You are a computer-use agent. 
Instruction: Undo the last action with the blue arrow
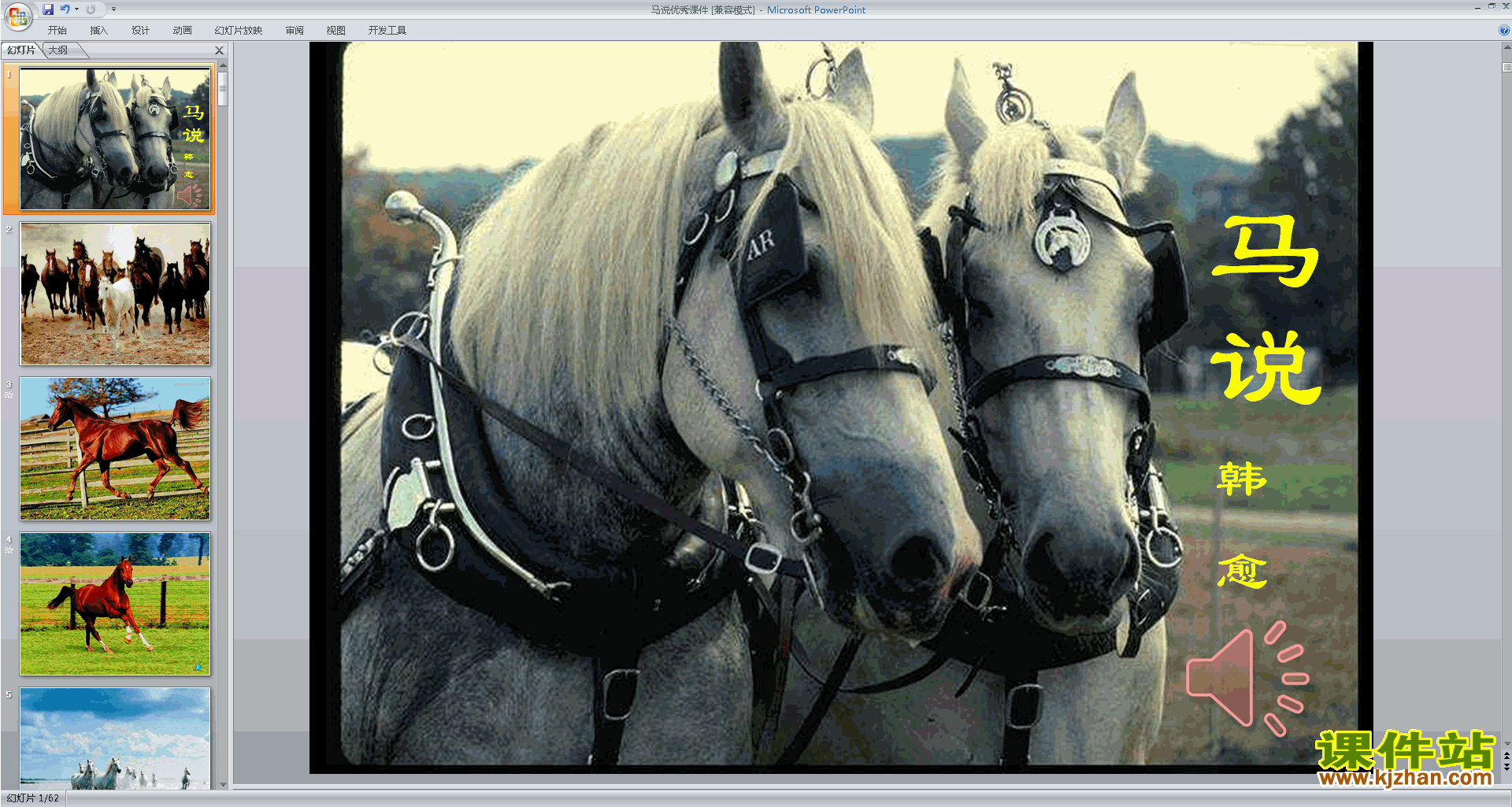pyautogui.click(x=65, y=9)
